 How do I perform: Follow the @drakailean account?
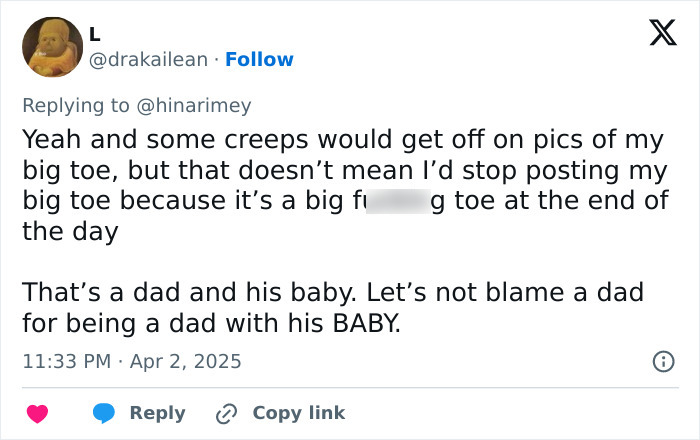(260, 60)
